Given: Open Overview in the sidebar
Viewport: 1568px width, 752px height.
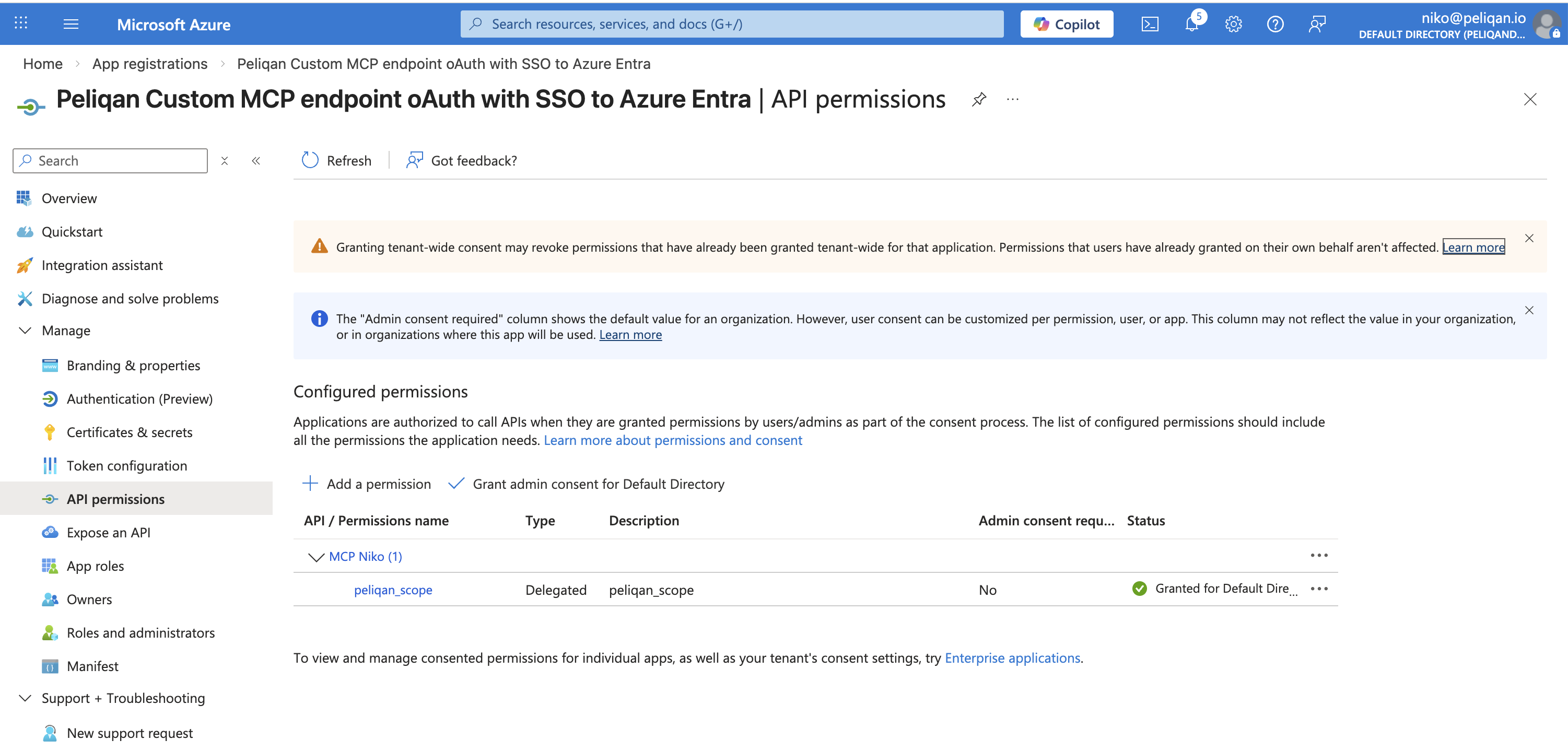Looking at the screenshot, I should [x=69, y=198].
